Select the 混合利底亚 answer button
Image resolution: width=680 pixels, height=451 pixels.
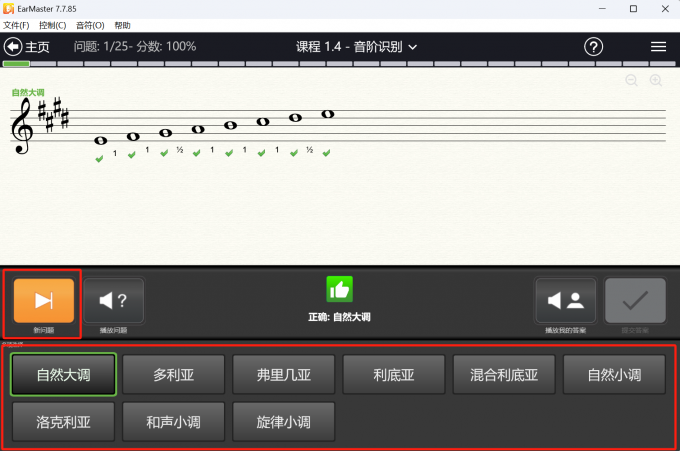click(504, 375)
